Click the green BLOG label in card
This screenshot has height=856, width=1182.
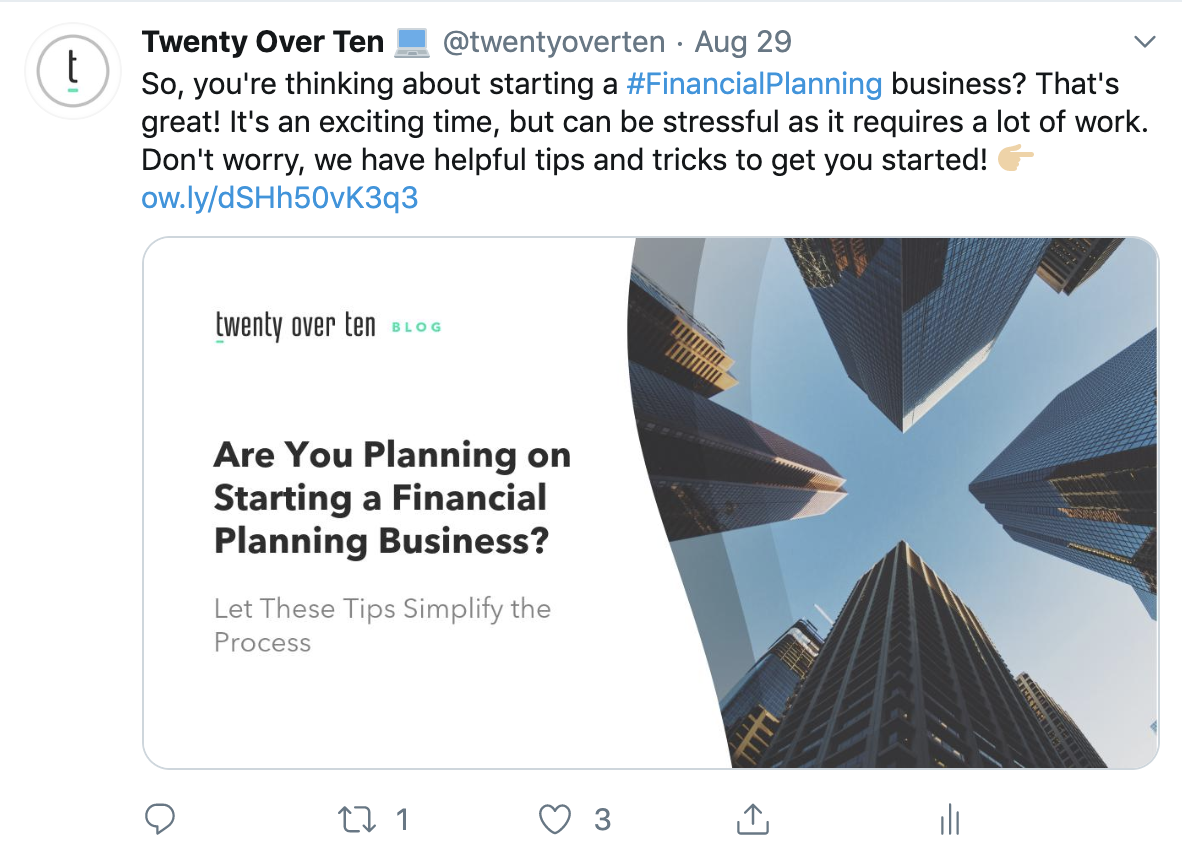coord(416,327)
